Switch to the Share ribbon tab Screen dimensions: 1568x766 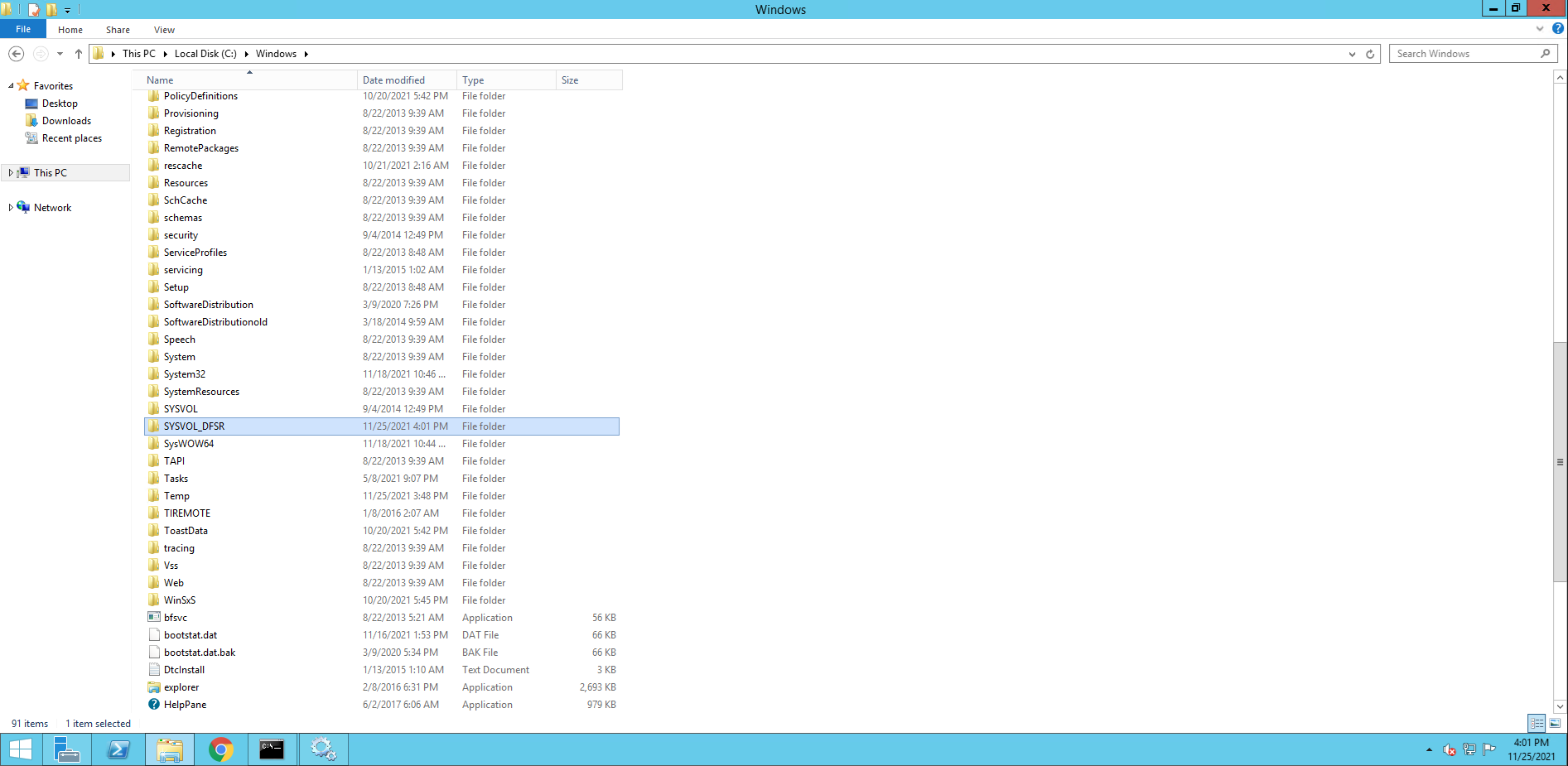click(x=118, y=30)
